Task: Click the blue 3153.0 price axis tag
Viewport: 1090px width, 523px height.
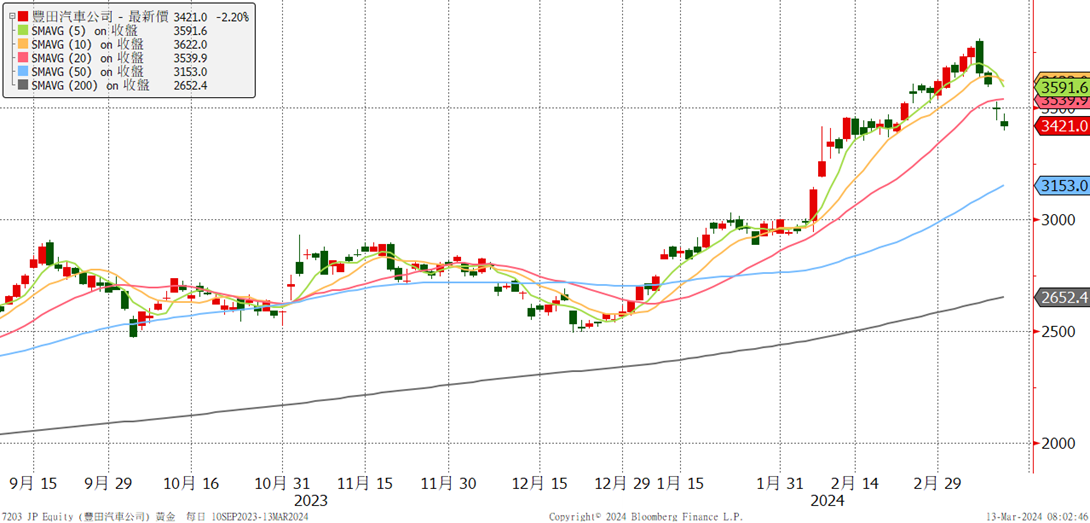Action: coord(1062,186)
